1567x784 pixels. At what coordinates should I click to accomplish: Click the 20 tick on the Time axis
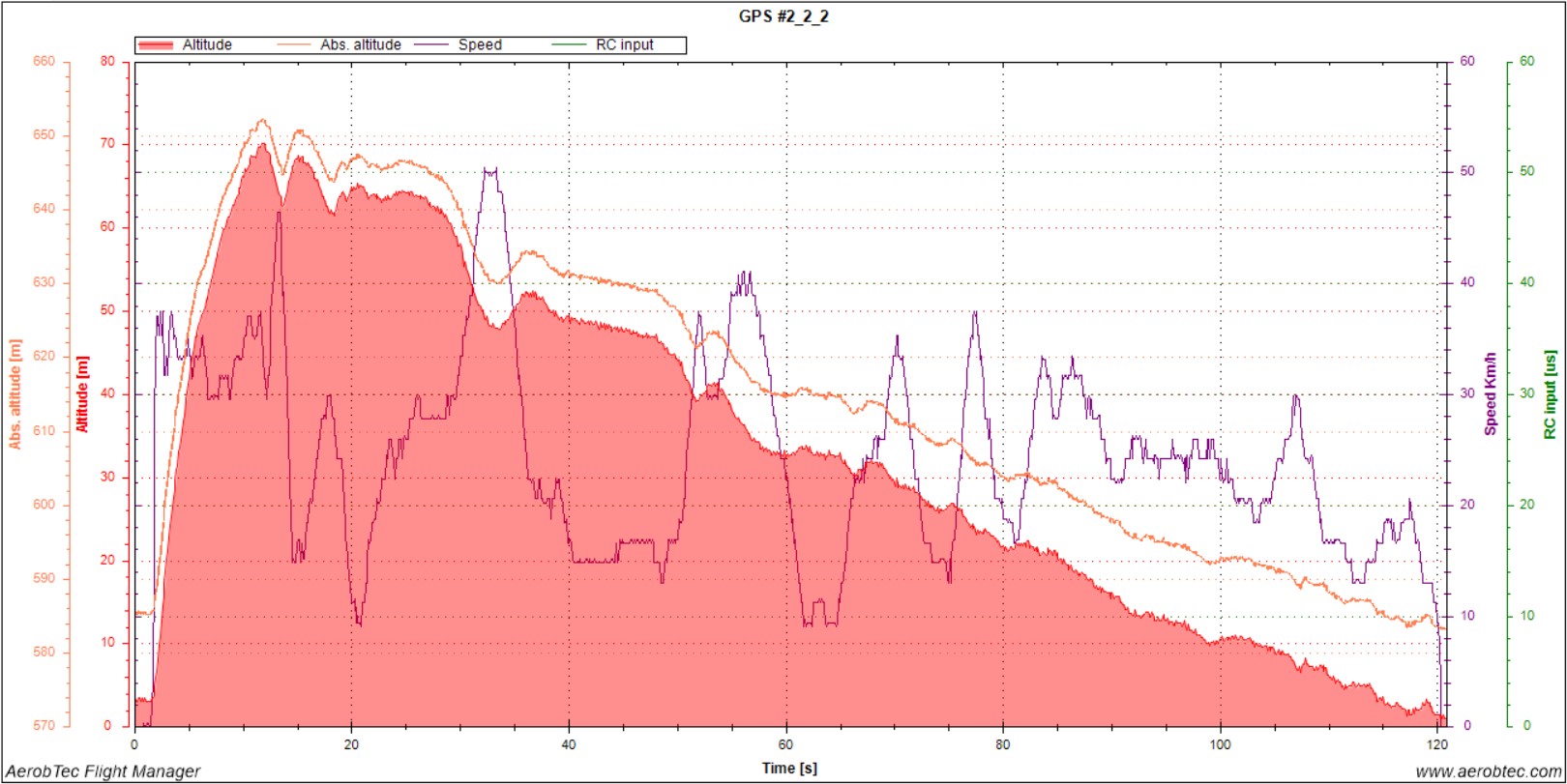pyautogui.click(x=351, y=744)
